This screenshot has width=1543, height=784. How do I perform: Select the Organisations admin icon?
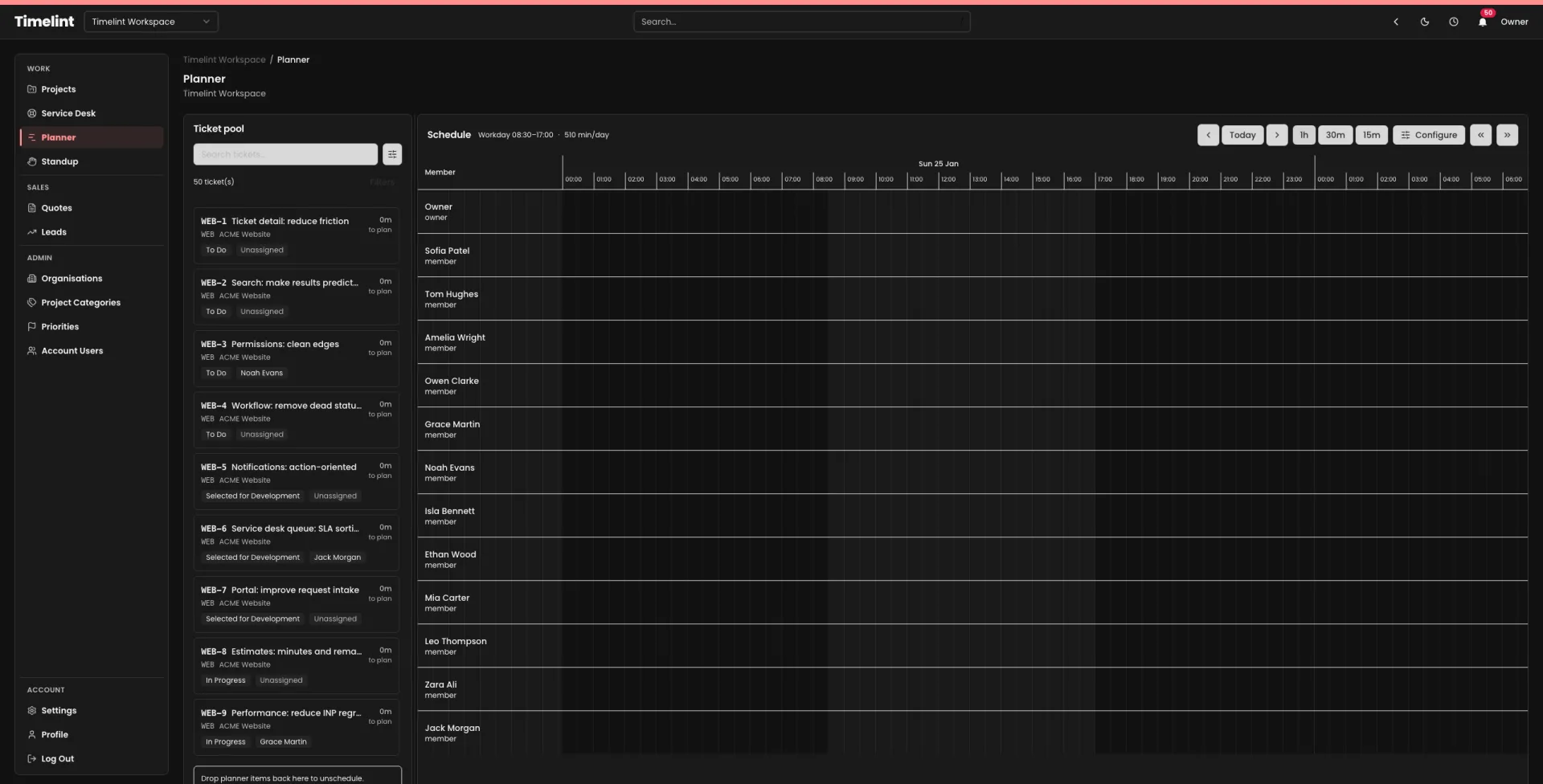coord(31,279)
